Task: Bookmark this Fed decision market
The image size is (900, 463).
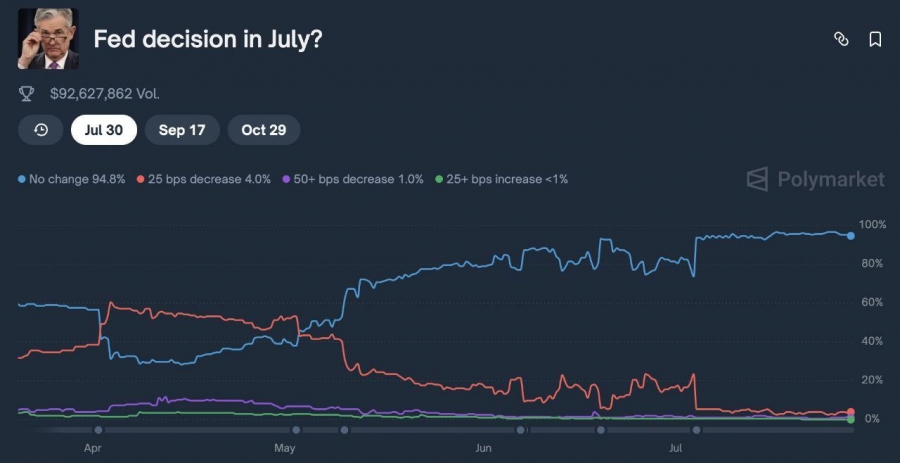Action: click(875, 39)
